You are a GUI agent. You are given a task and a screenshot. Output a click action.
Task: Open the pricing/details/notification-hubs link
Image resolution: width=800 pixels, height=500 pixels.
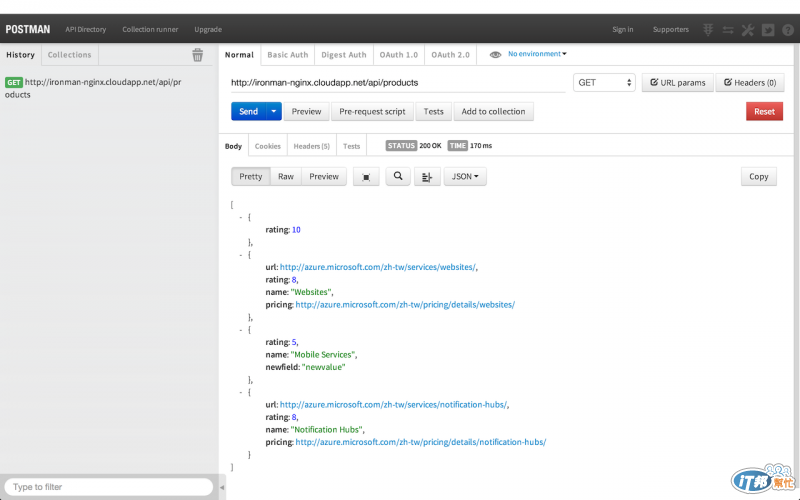[x=421, y=442]
